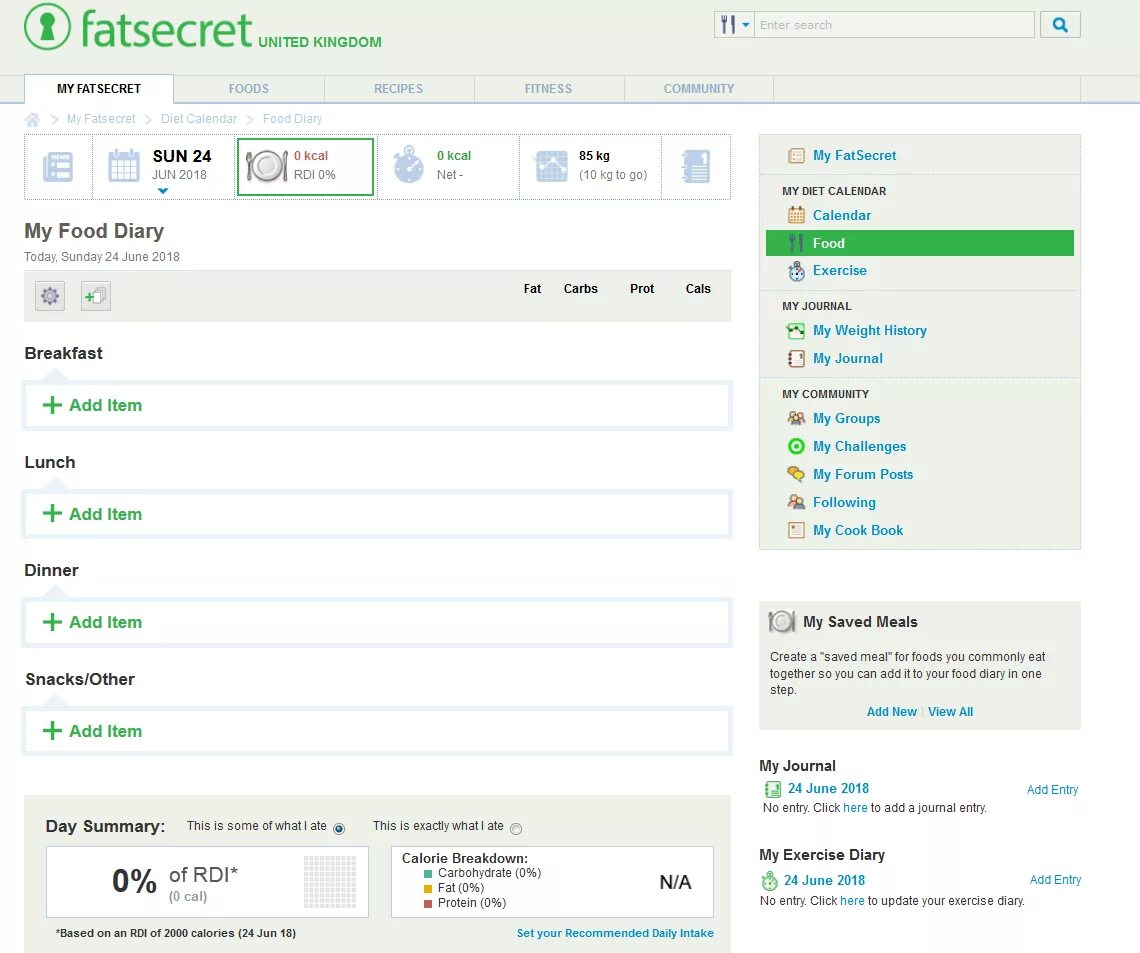This screenshot has height=953, width=1140.
Task: Click the My Saved Meals plate icon
Action: click(782, 622)
